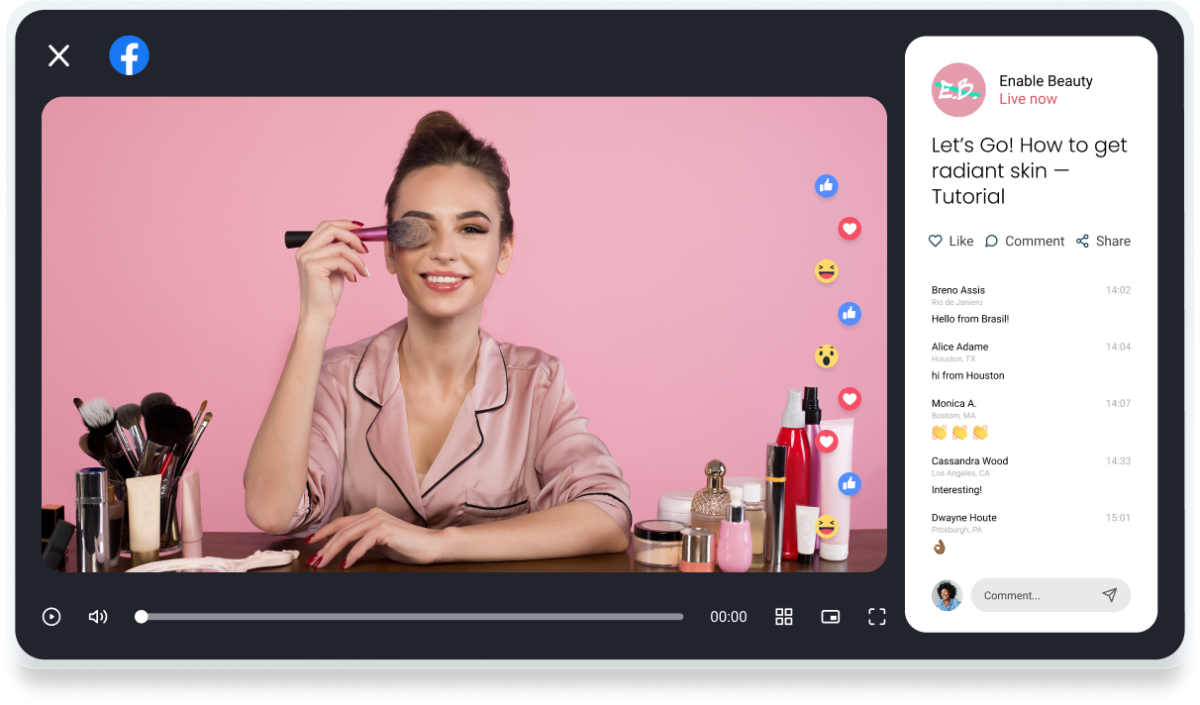Mute the video volume
This screenshot has width=1200, height=705.
(x=98, y=616)
